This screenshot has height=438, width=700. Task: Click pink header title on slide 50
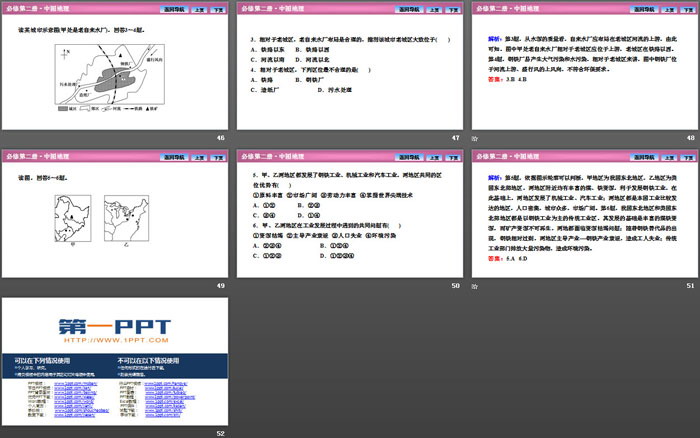click(273, 156)
